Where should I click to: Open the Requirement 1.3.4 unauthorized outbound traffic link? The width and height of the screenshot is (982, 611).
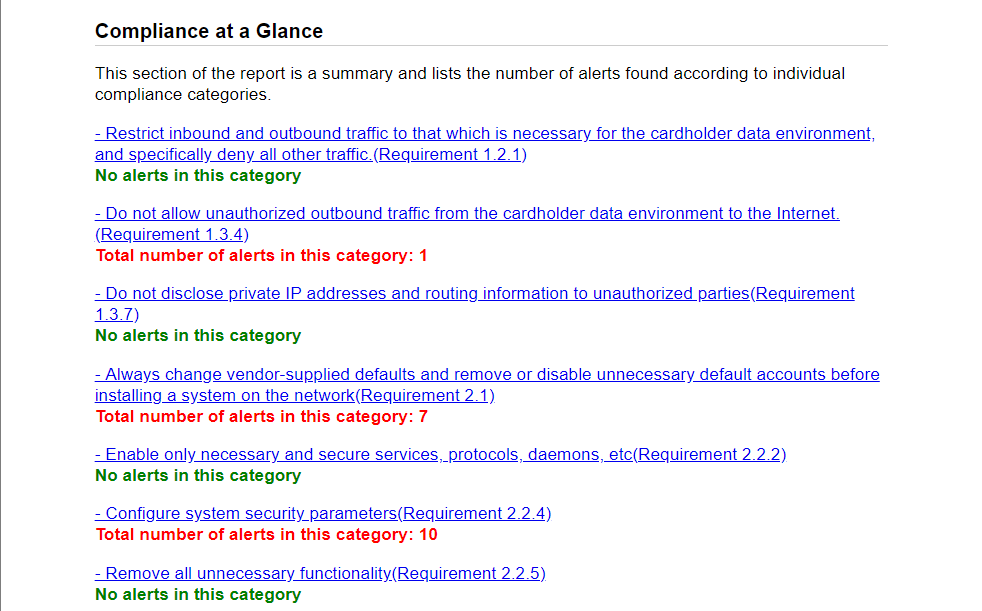467,223
